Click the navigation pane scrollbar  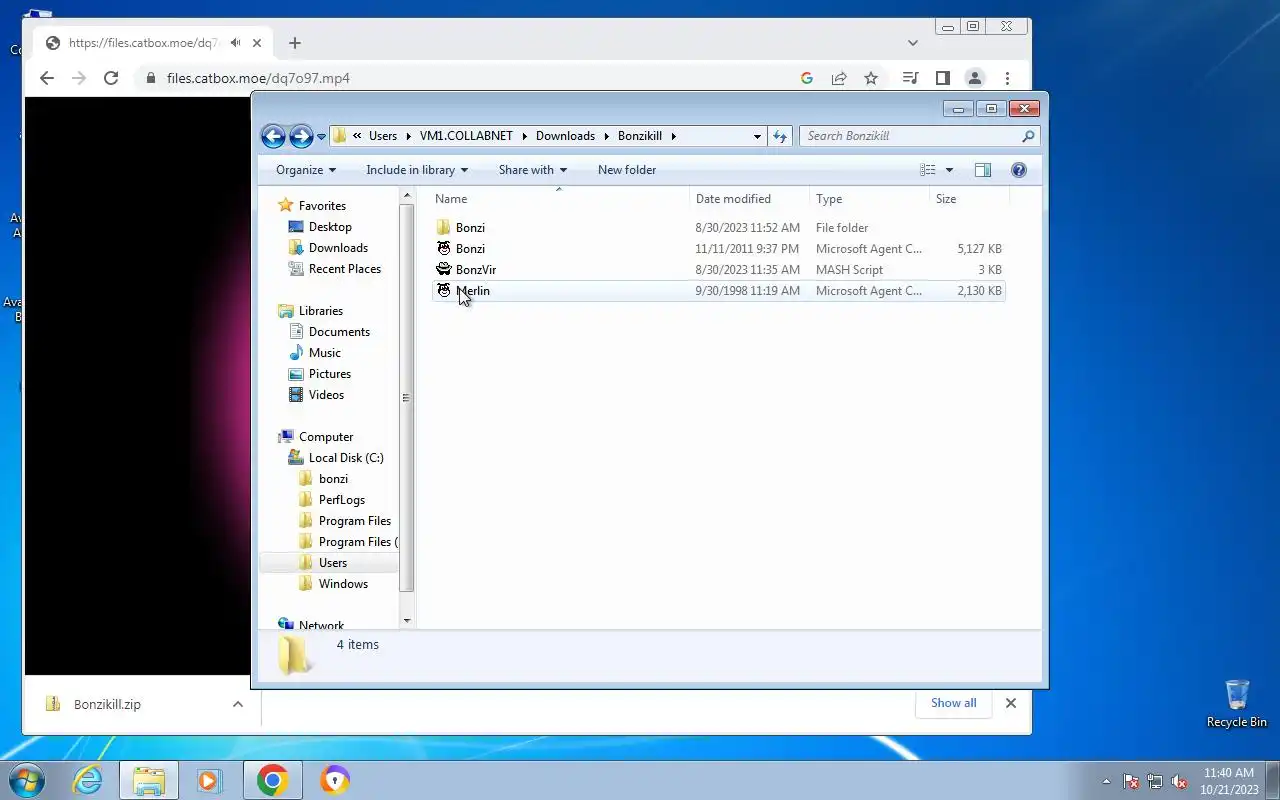[x=406, y=398]
